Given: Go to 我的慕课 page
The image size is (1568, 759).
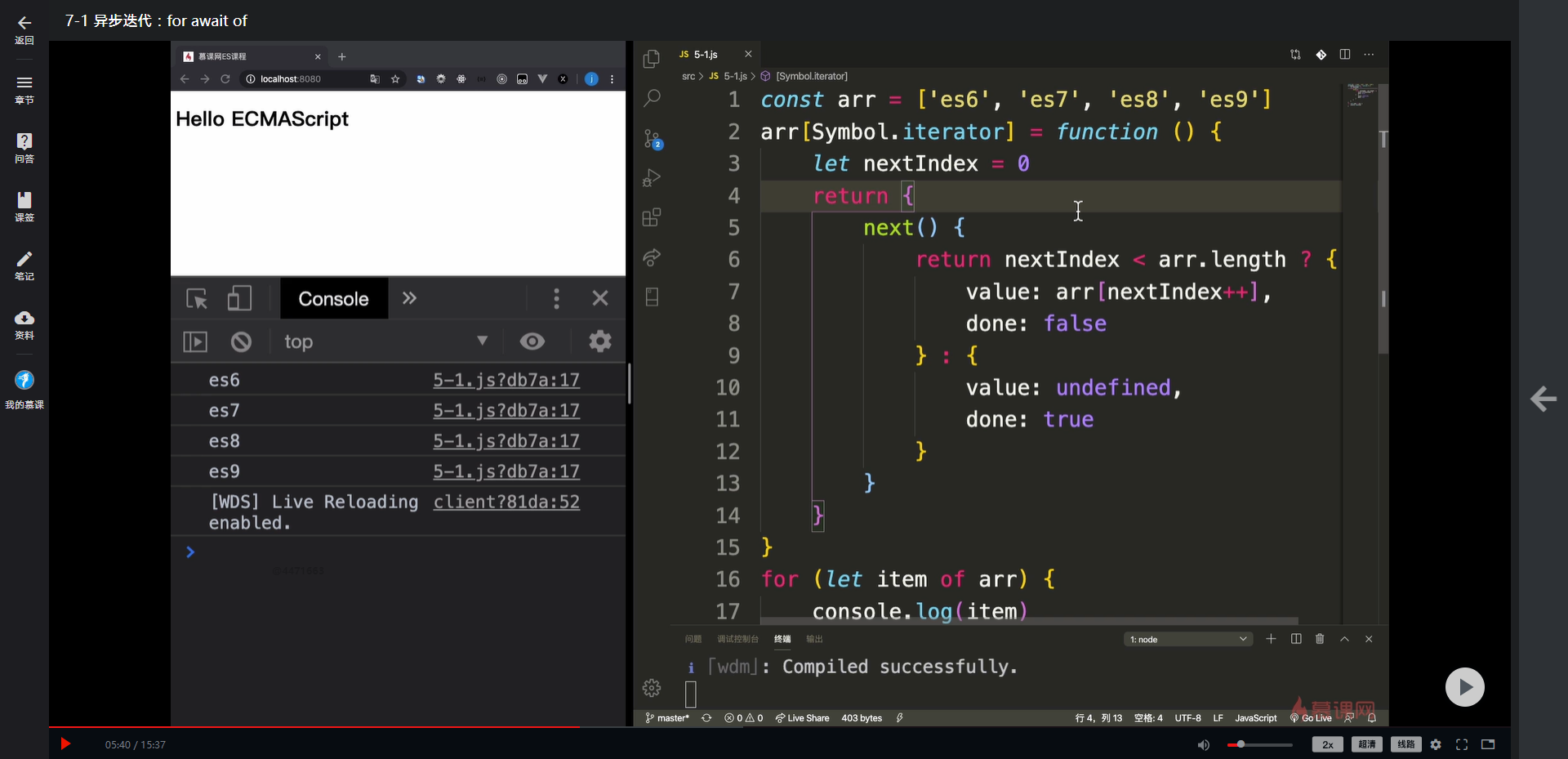Looking at the screenshot, I should click(x=24, y=389).
